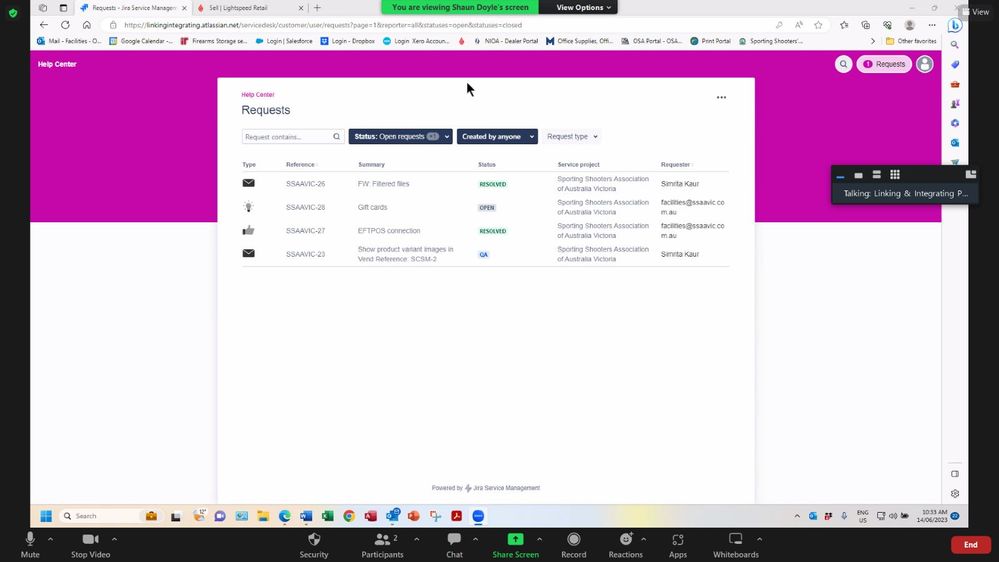The width and height of the screenshot is (999, 562).
Task: Open Zoom Chat panel
Action: [454, 545]
